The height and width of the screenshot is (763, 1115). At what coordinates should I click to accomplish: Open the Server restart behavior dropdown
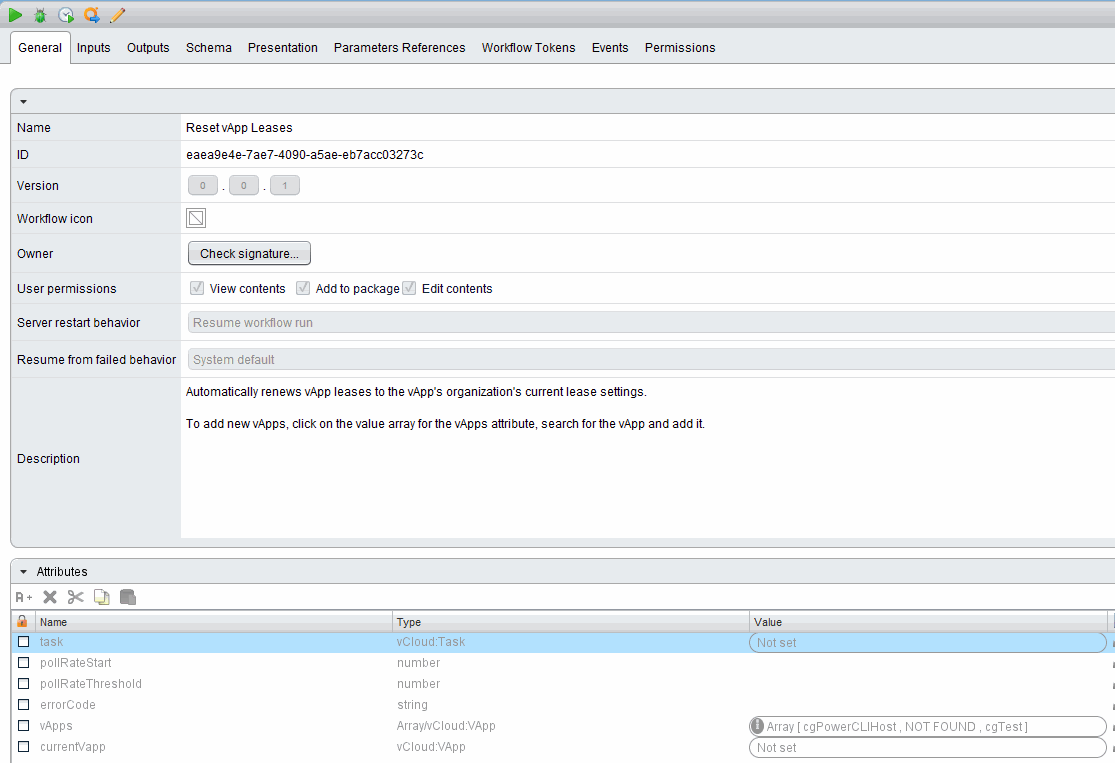point(650,323)
